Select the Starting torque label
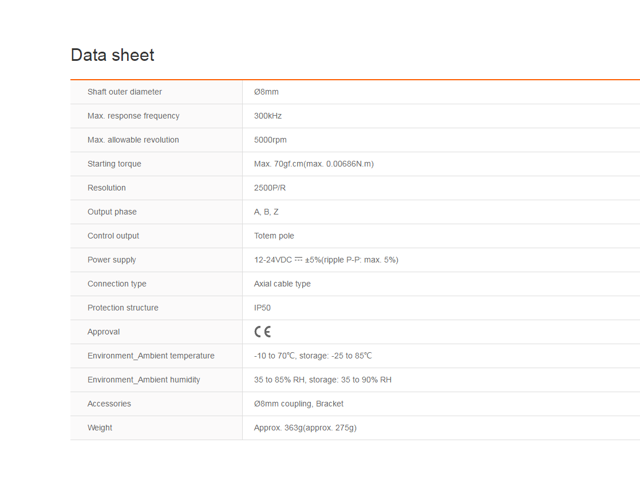 pos(114,164)
